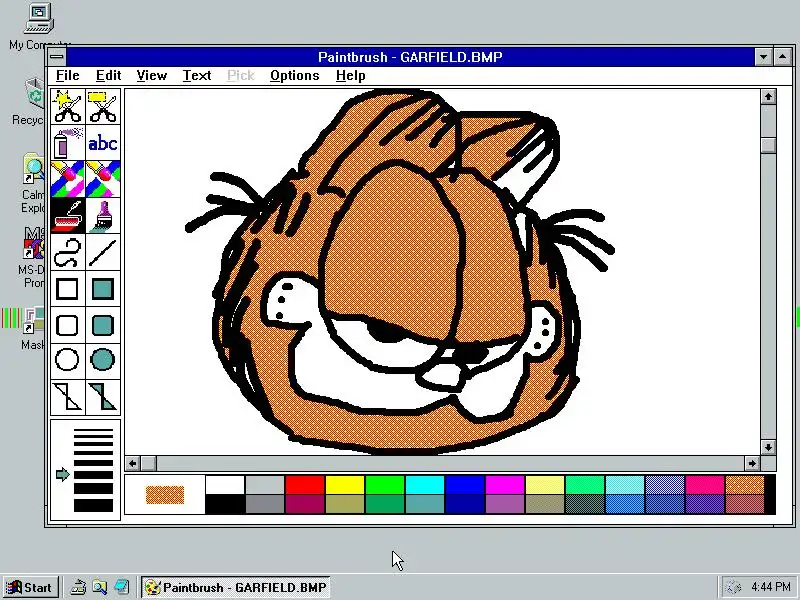The height and width of the screenshot is (600, 800).
Task: Pick the magenta color swatch
Action: point(505,485)
